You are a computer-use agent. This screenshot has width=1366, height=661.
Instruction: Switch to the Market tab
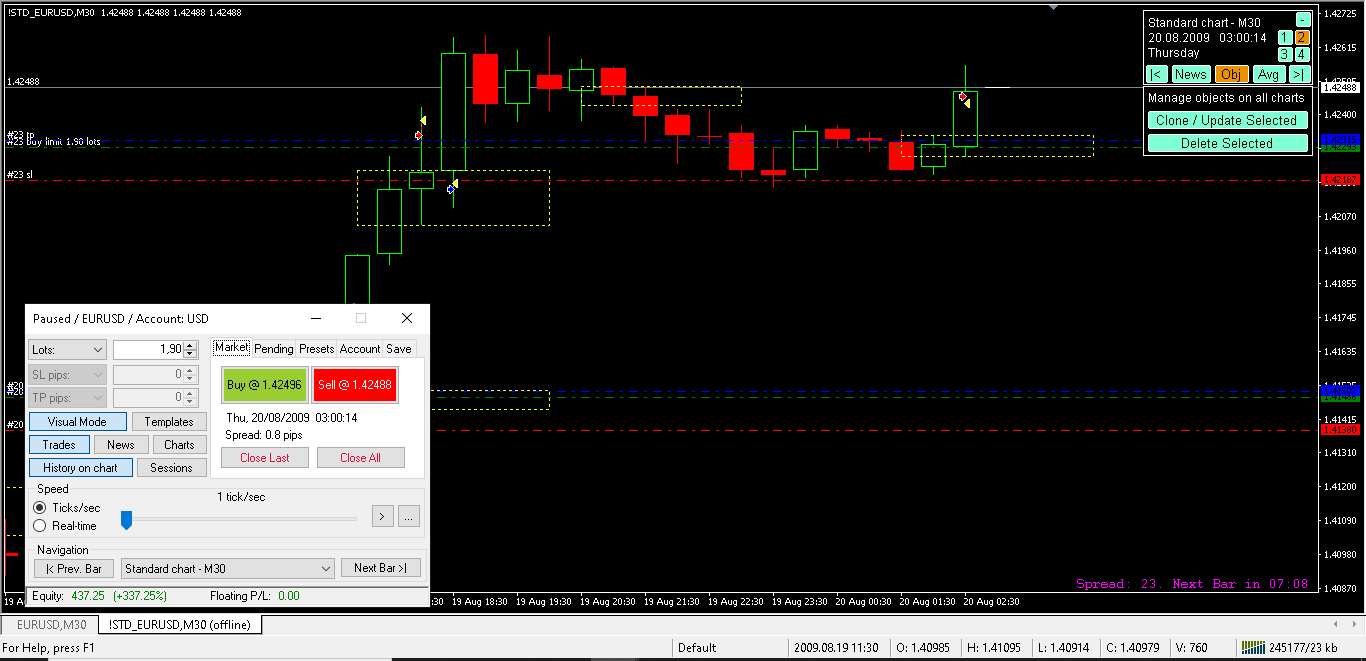(231, 347)
